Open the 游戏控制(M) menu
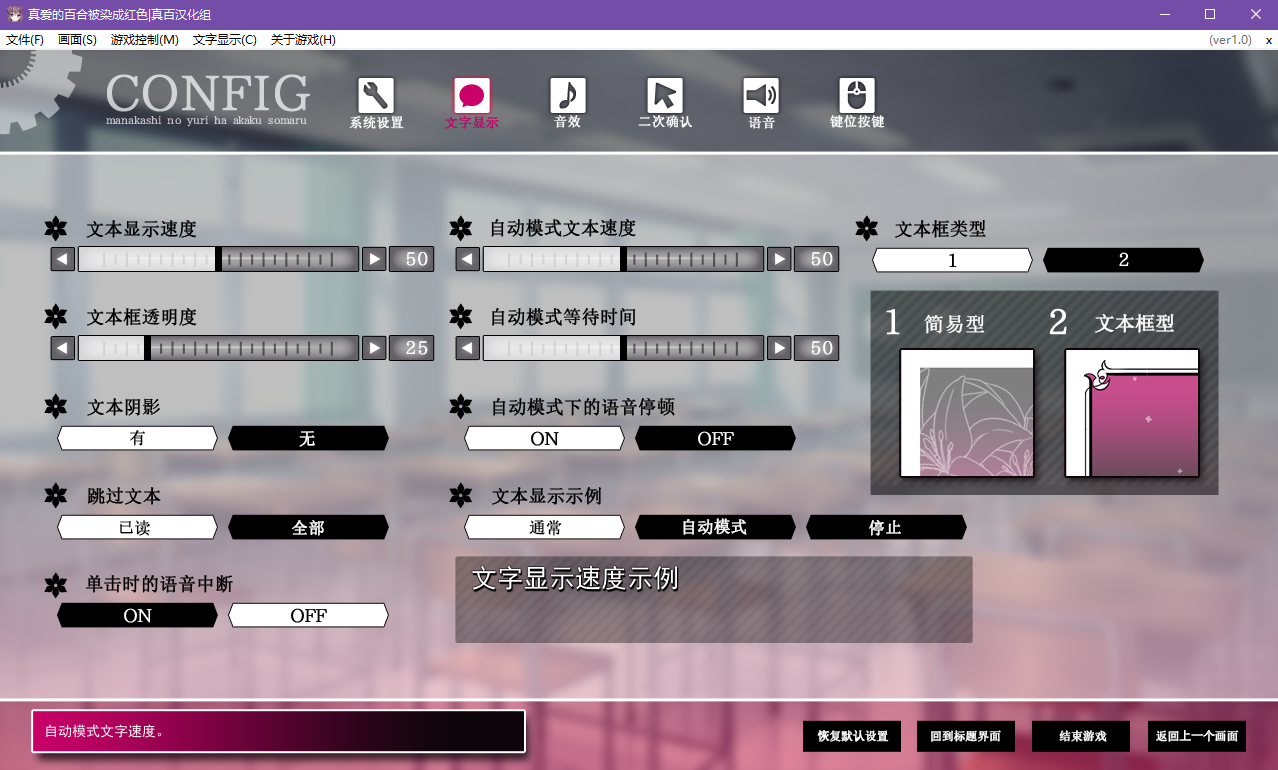The width and height of the screenshot is (1278, 770). (144, 40)
